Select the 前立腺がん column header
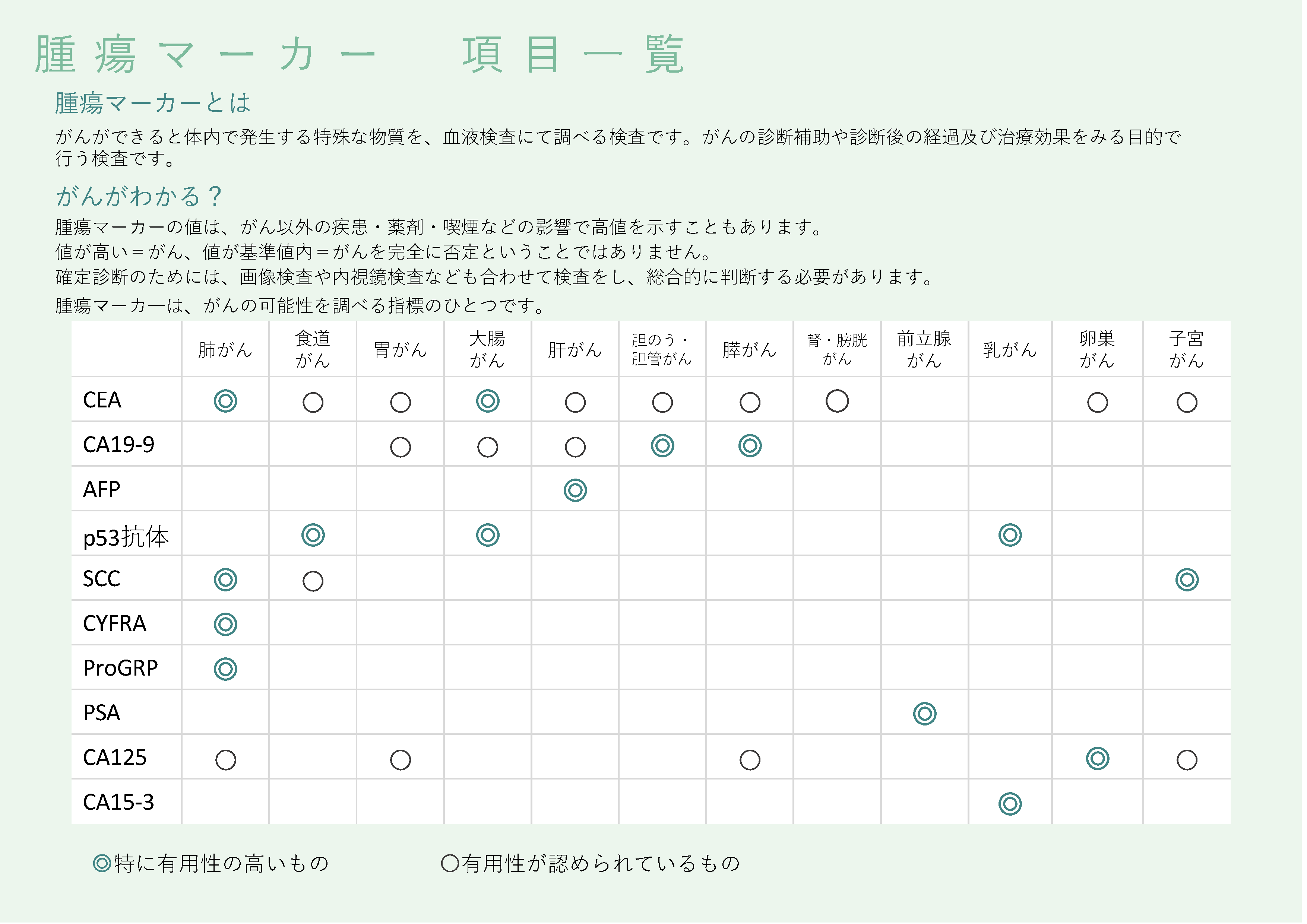1307x924 pixels. (924, 349)
